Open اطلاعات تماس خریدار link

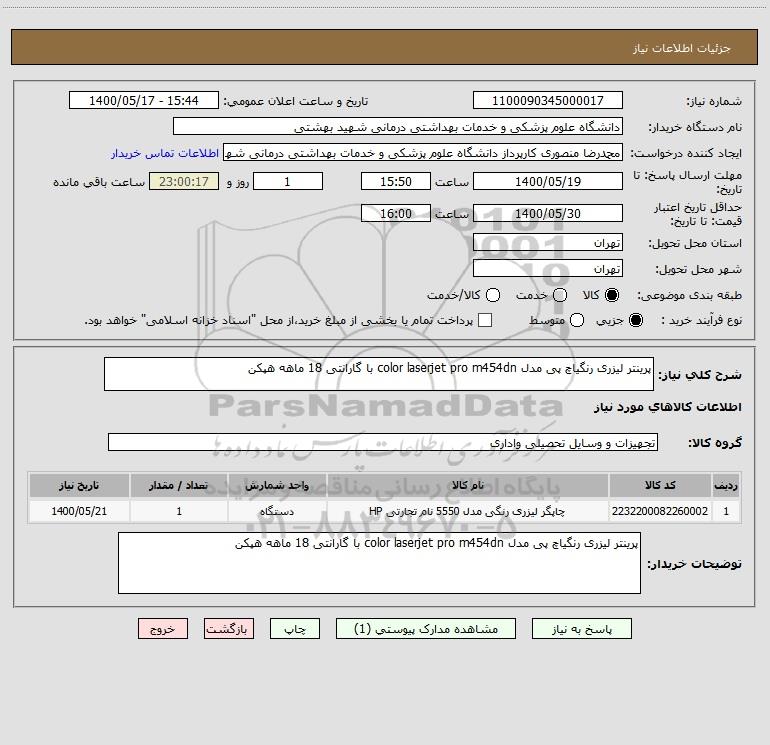tap(165, 153)
